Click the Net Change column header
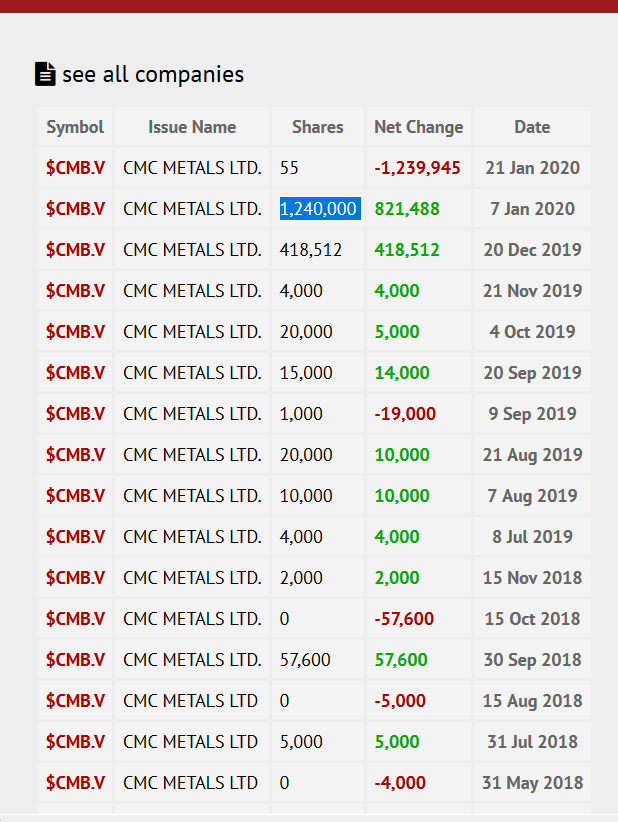 click(418, 127)
